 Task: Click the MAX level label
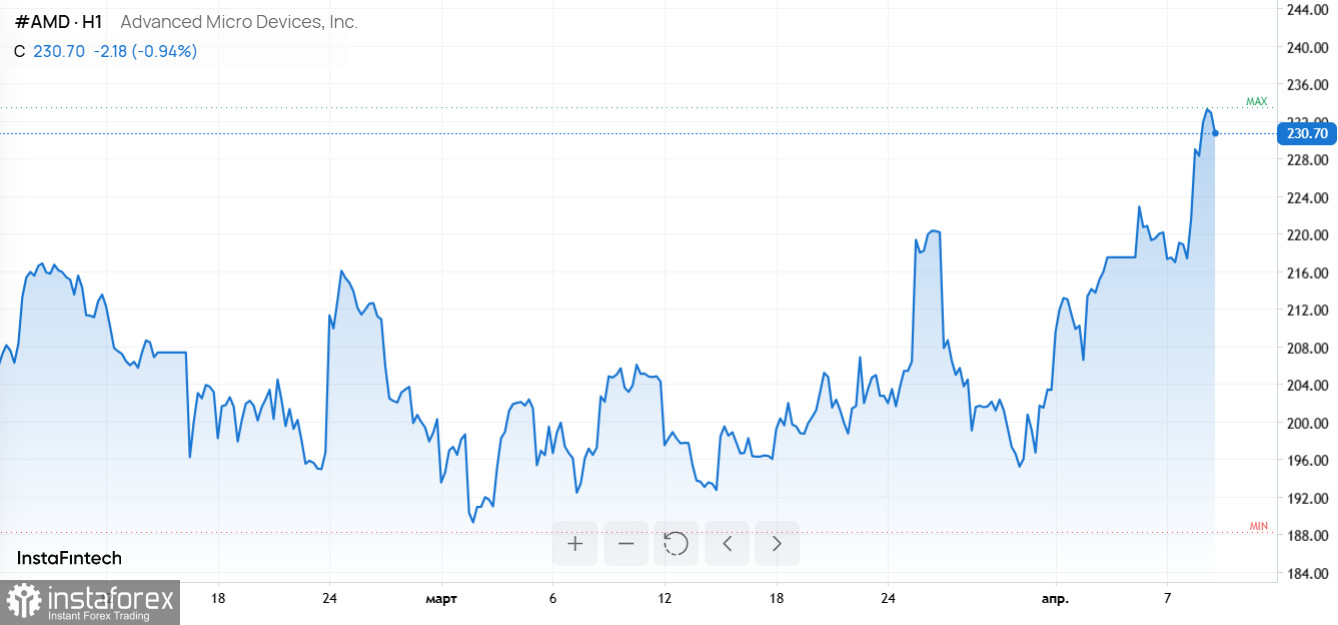[x=1257, y=102]
